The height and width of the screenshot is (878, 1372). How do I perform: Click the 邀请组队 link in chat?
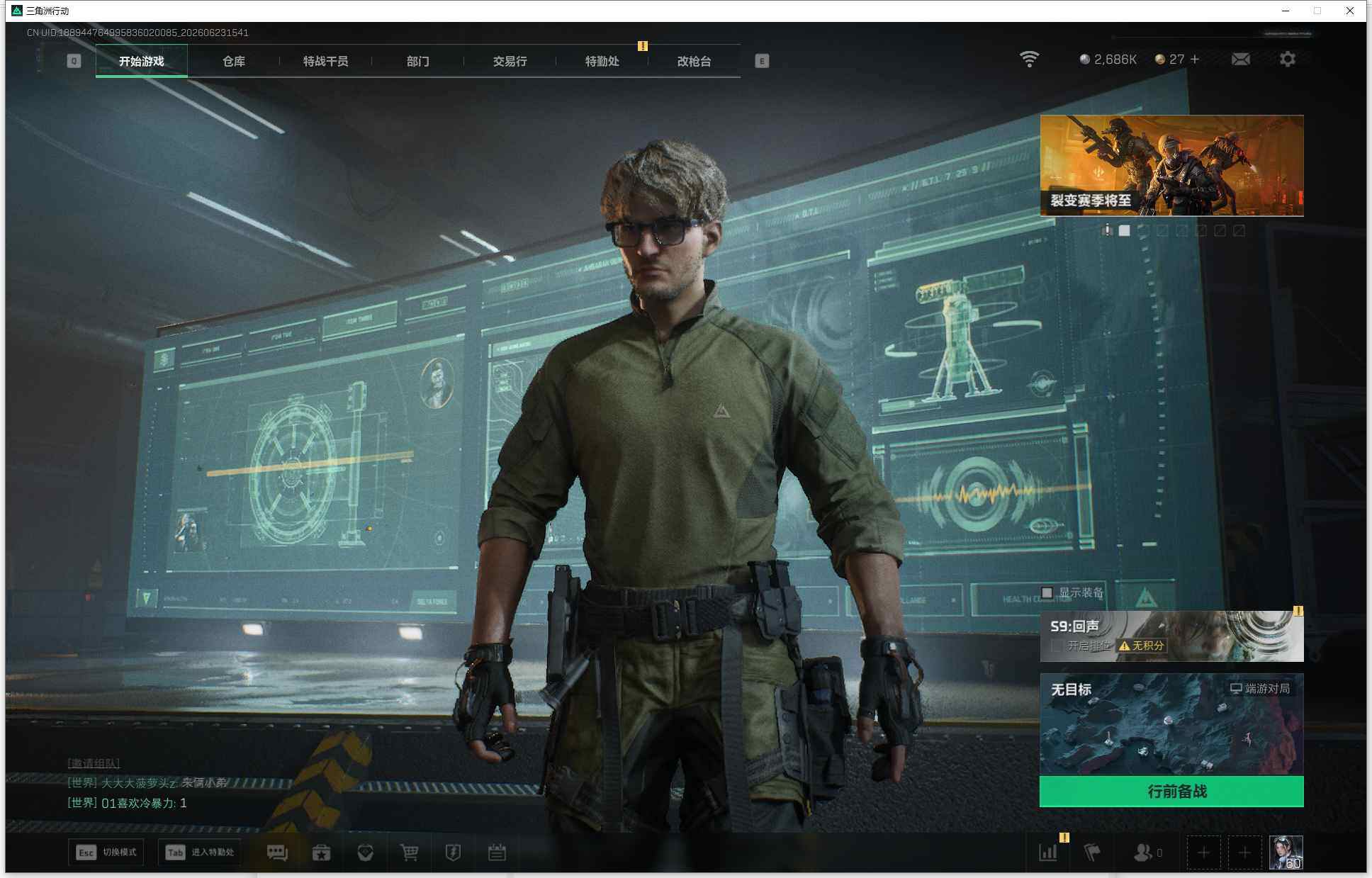click(94, 763)
